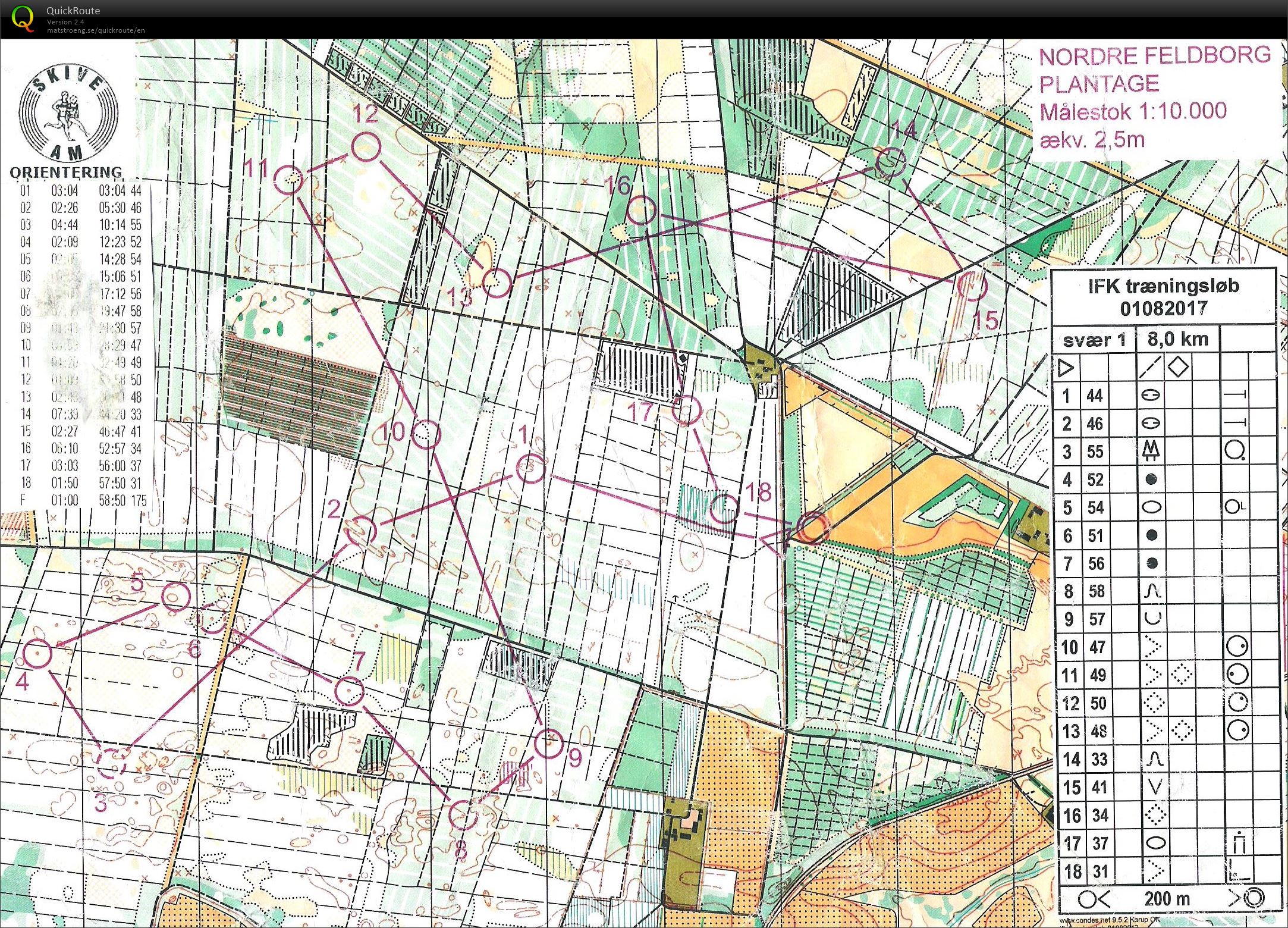Open the matstroeng.se/quickroute/en link
Viewport: 1288px width, 928px height.
pyautogui.click(x=96, y=30)
